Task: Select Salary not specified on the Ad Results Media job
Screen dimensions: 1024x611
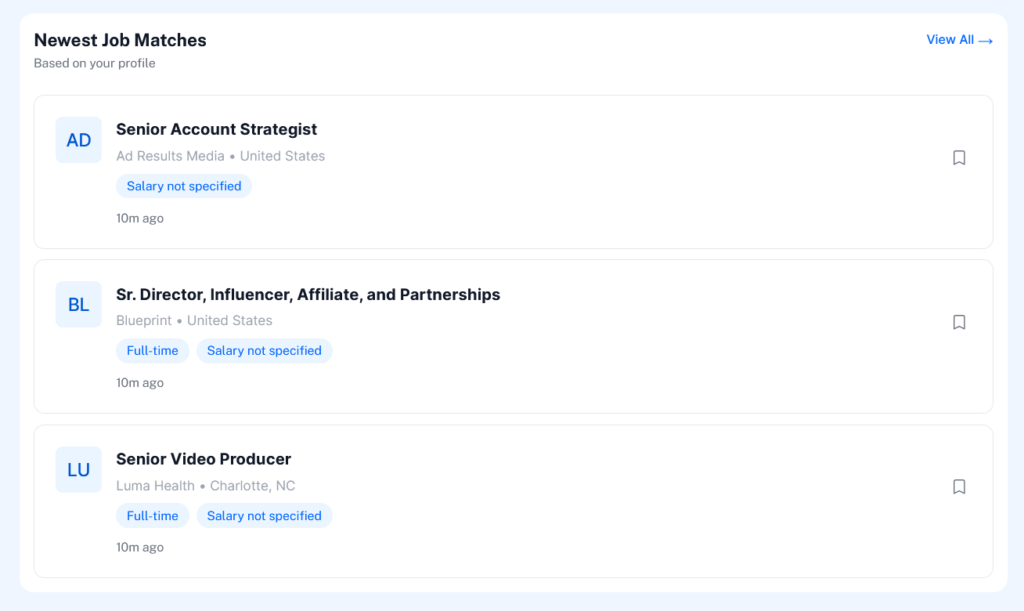Action: click(x=183, y=186)
